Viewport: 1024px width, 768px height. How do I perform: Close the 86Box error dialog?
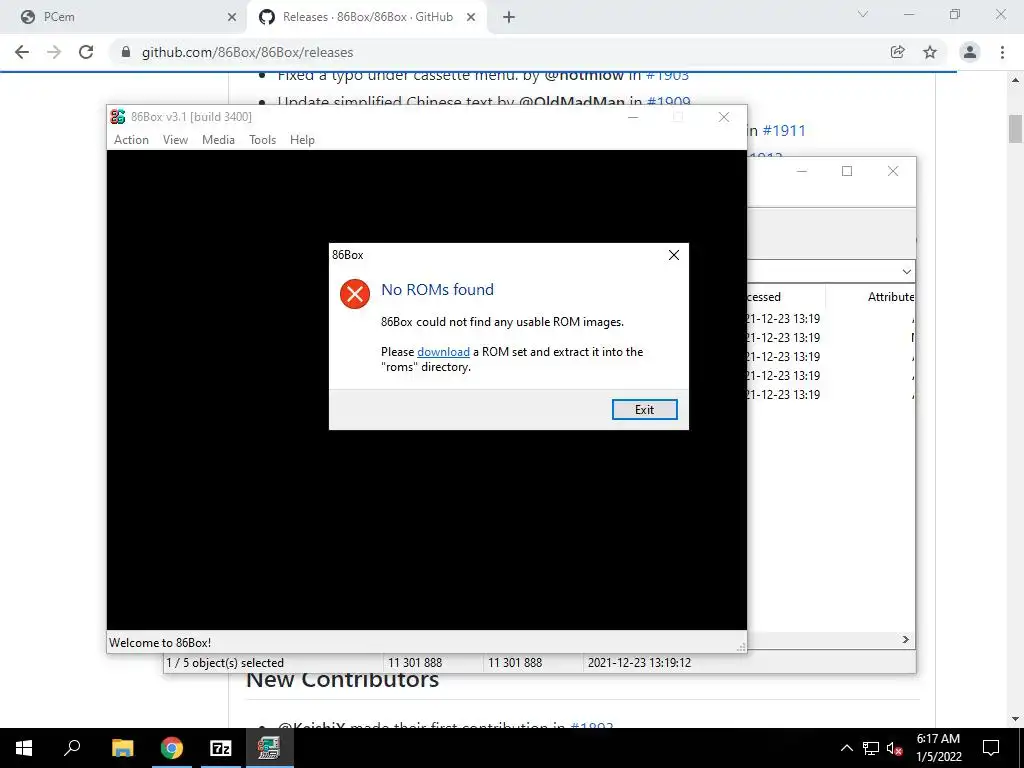coord(673,255)
